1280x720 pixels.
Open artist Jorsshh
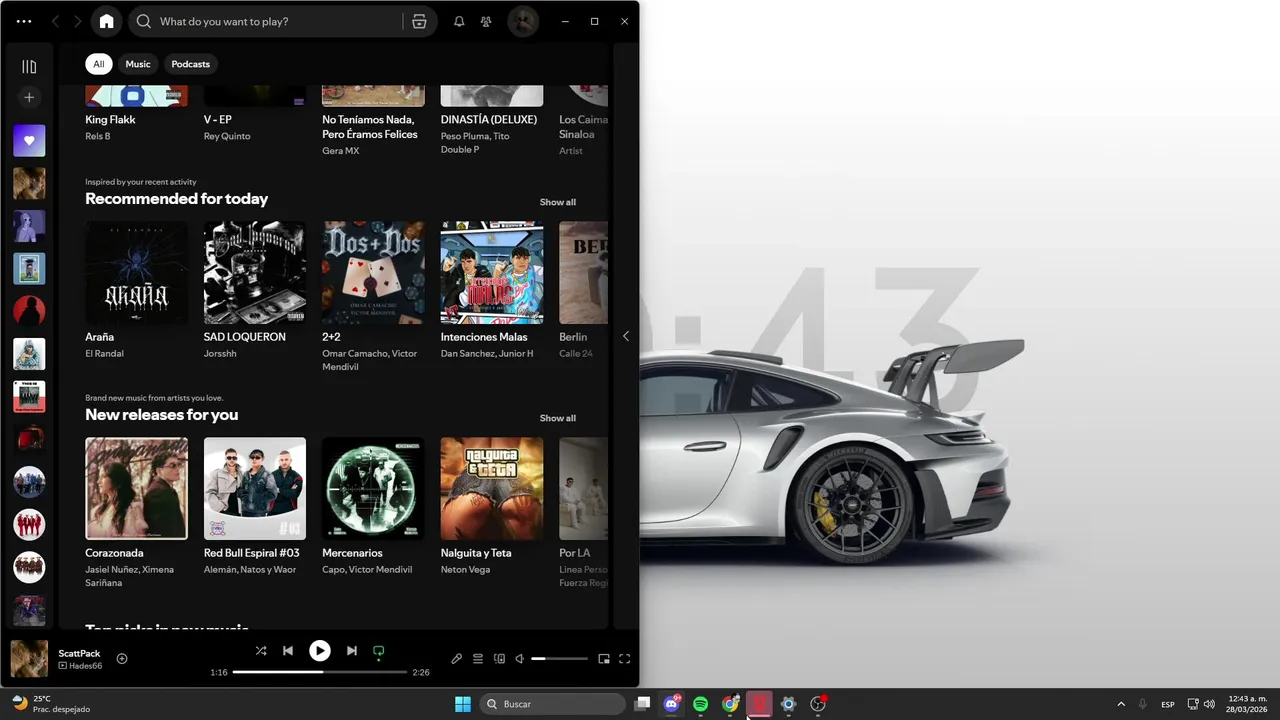click(x=220, y=354)
